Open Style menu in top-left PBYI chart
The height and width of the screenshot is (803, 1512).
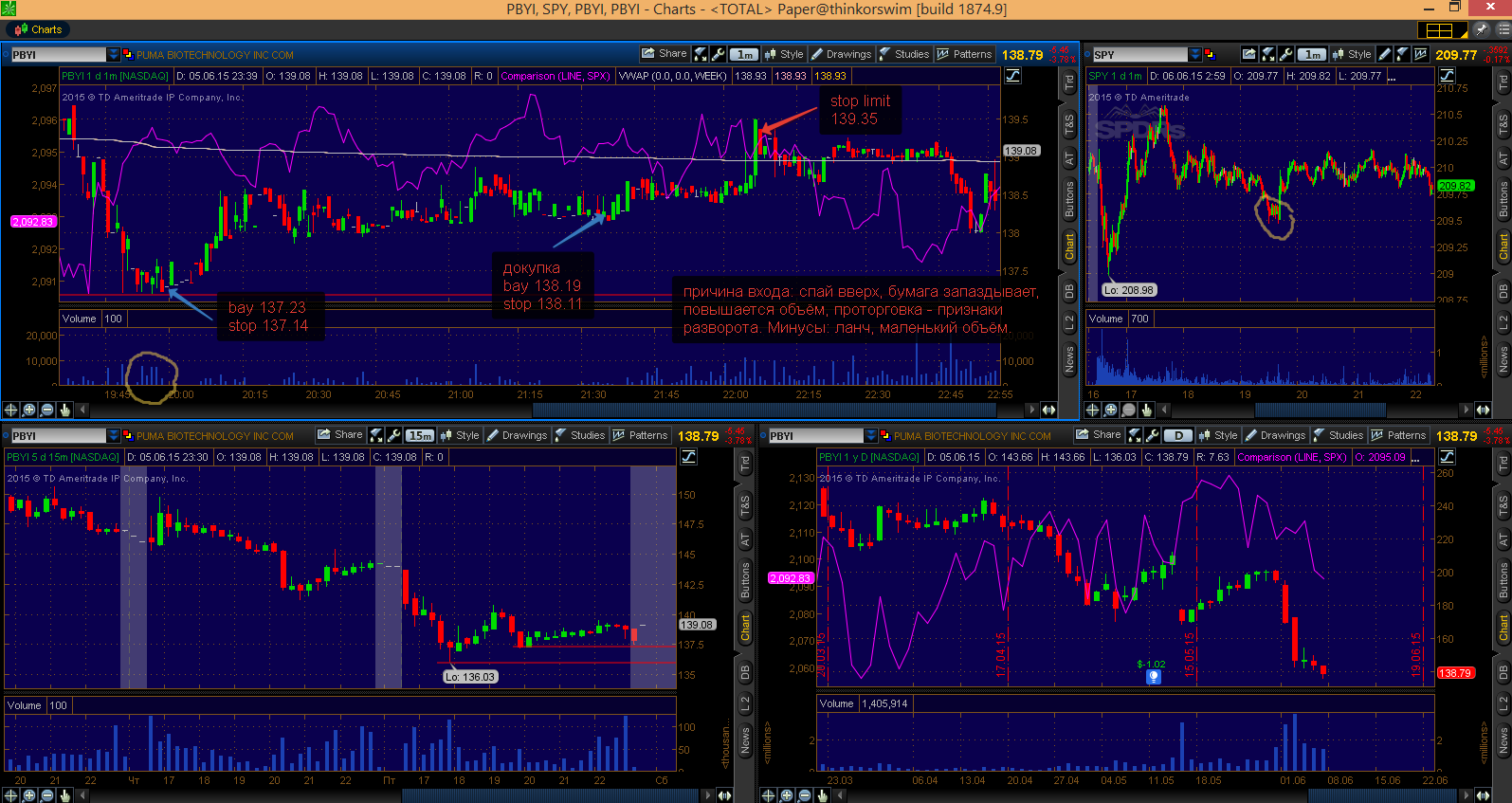[784, 54]
